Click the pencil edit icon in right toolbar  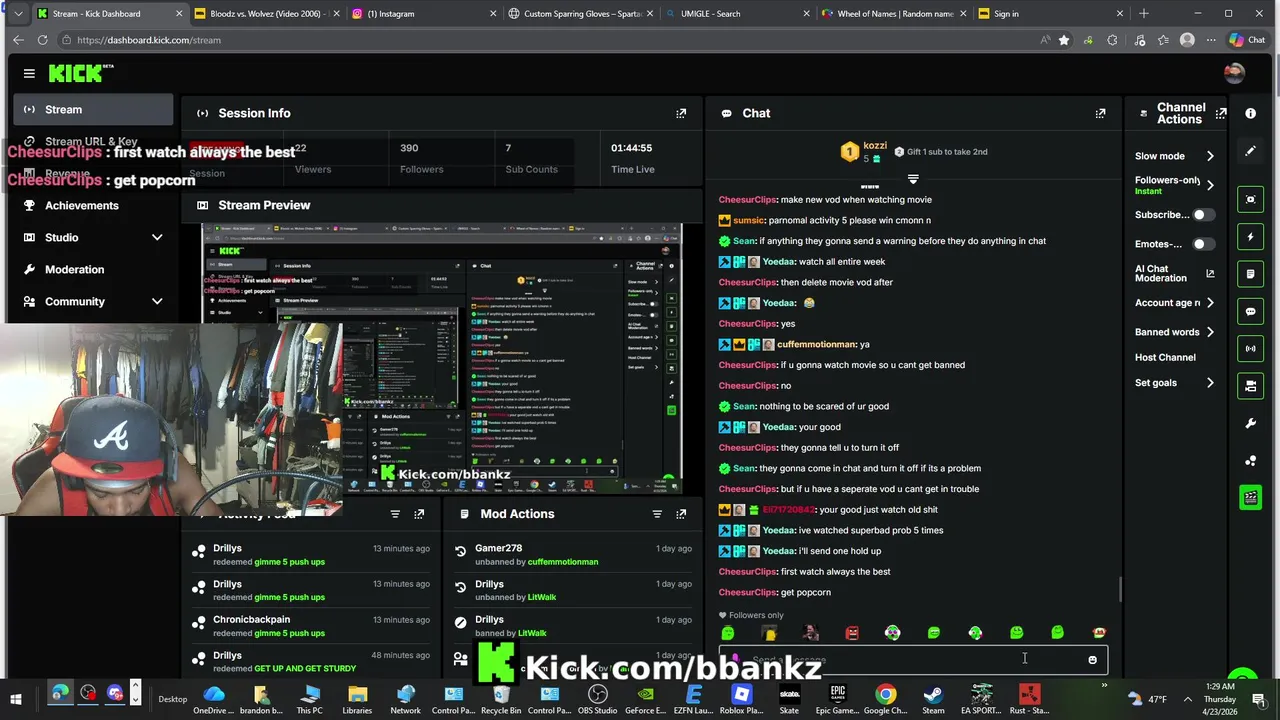point(1250,151)
